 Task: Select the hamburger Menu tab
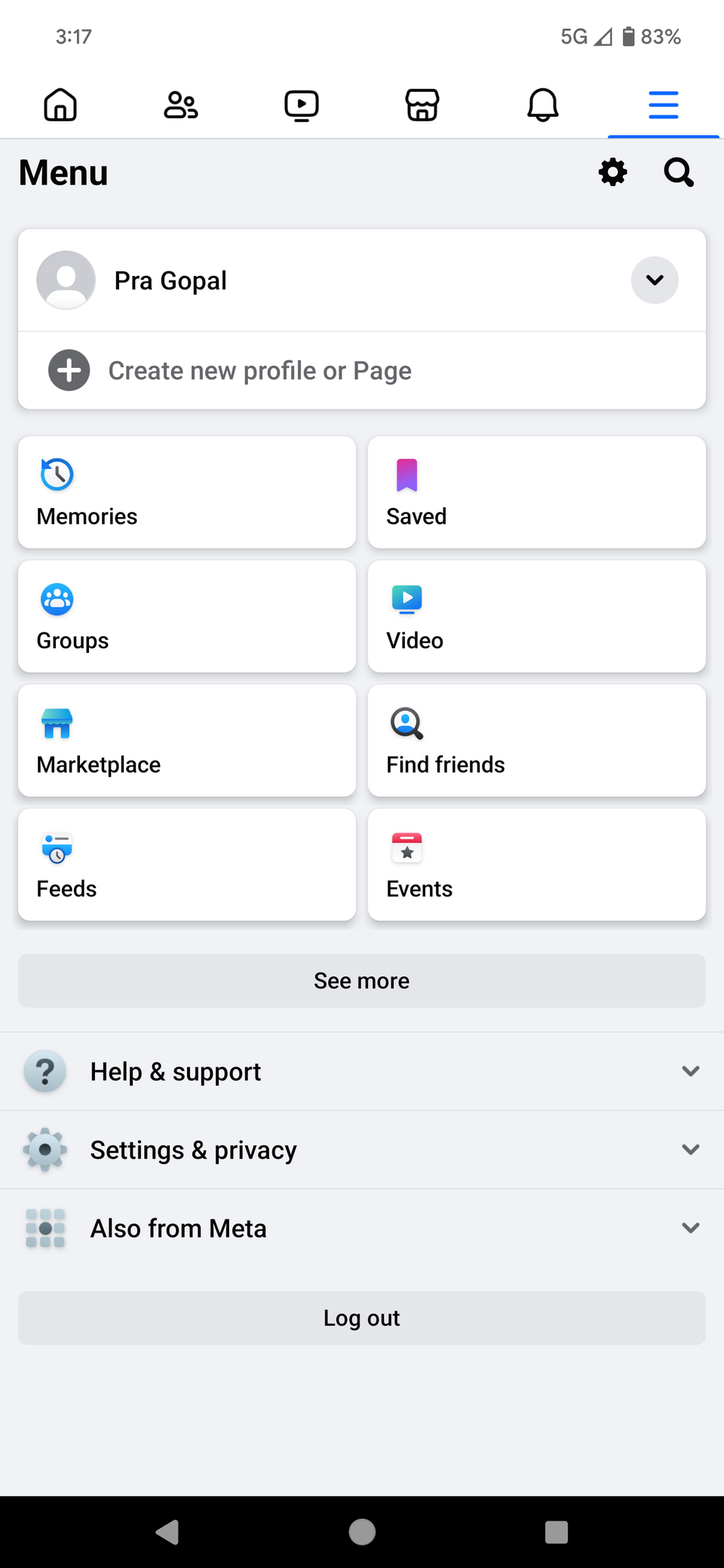(664, 105)
